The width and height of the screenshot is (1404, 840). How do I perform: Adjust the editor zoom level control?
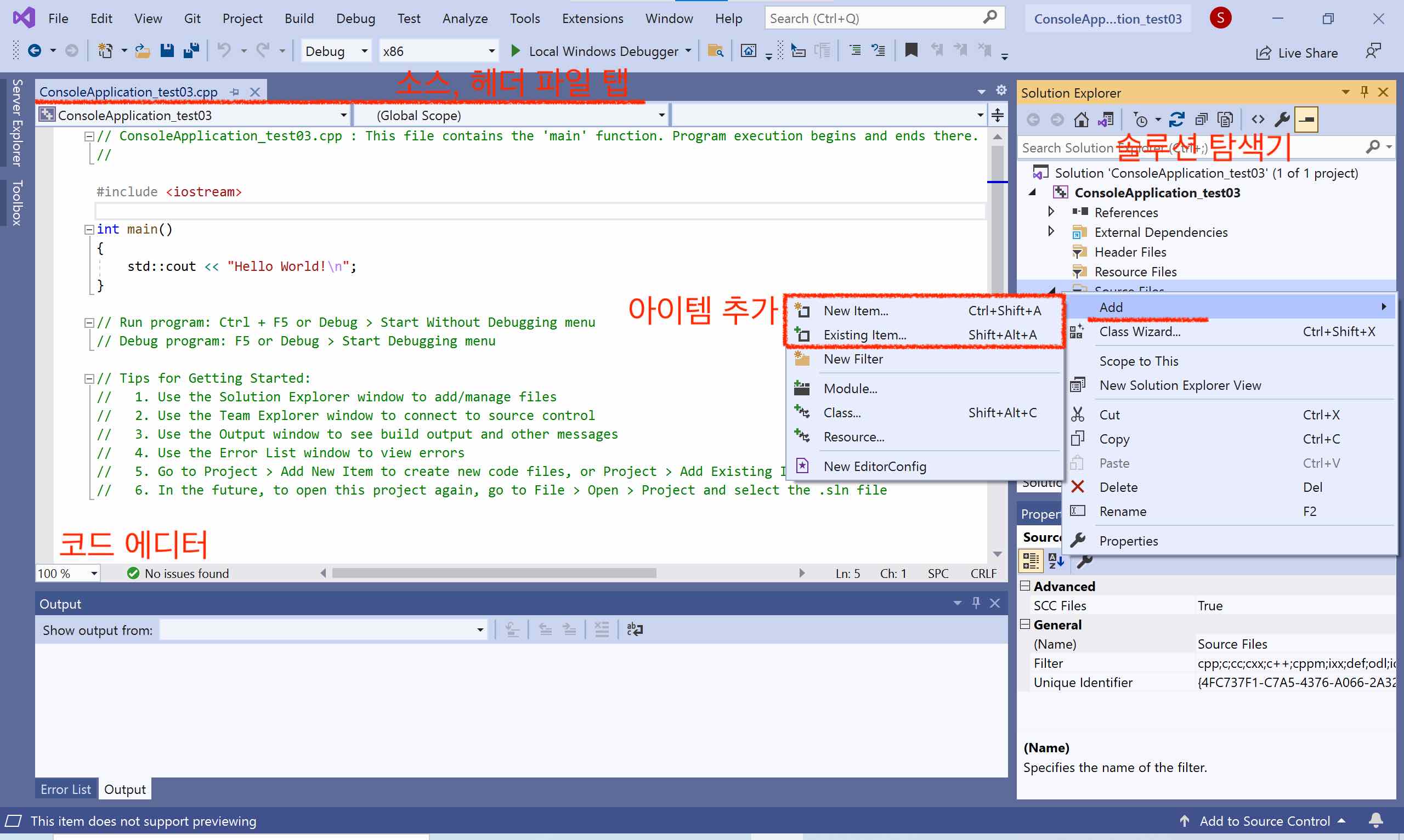click(67, 573)
